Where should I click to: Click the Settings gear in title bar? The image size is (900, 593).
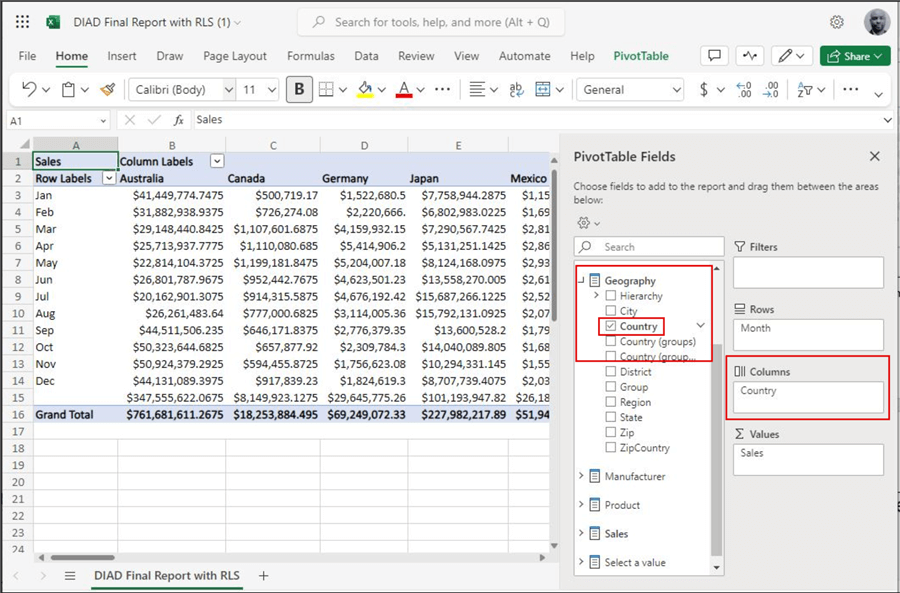(x=837, y=22)
